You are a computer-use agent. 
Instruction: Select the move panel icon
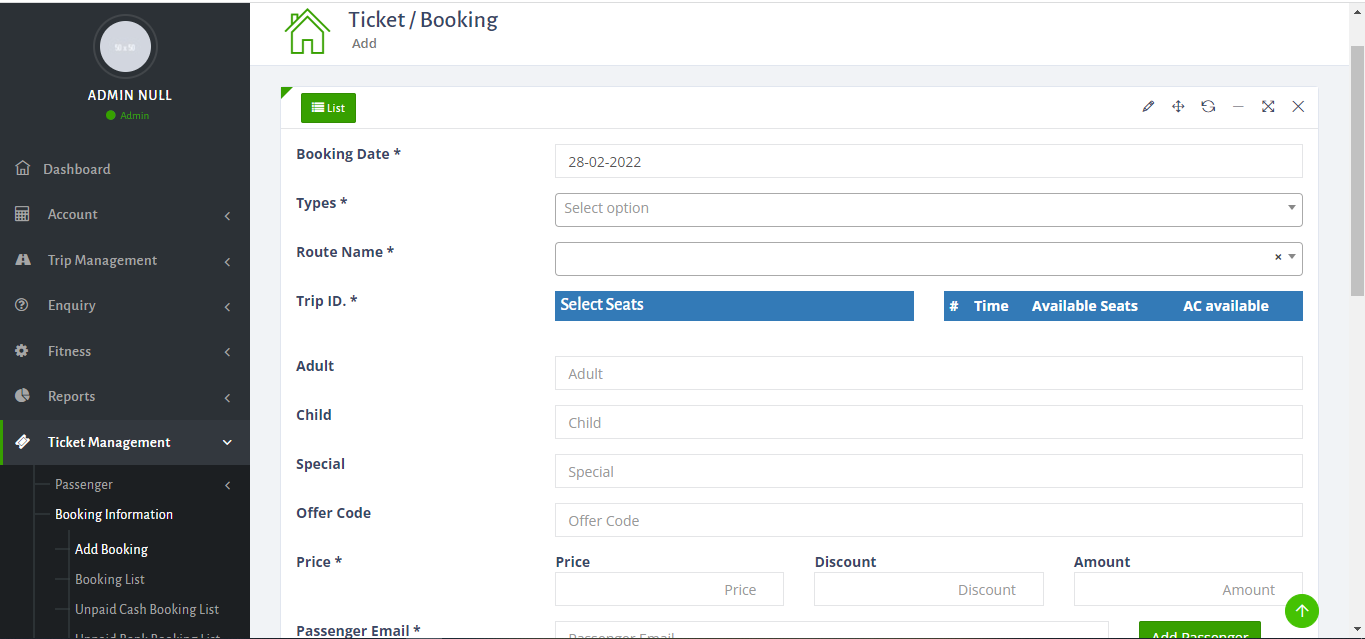click(1178, 106)
